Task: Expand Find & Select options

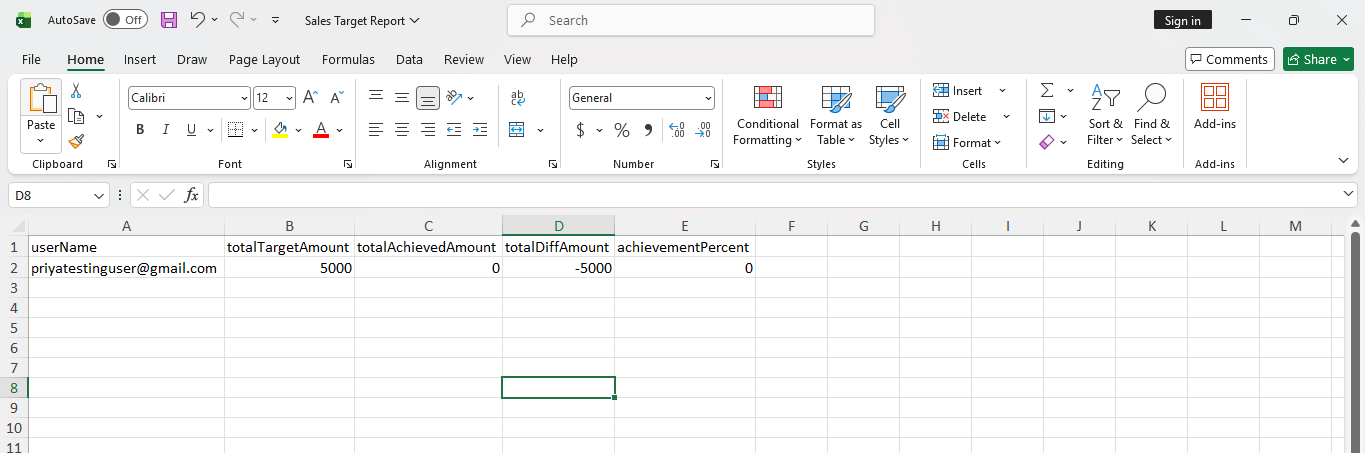Action: [1151, 115]
